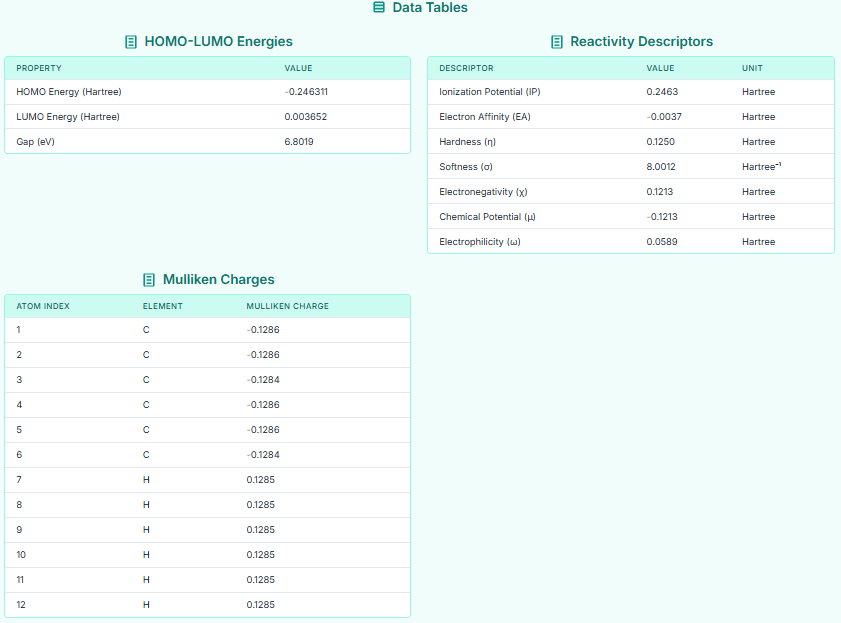841x623 pixels.
Task: Click the table icon beside Data Tables heading
Action: click(378, 8)
